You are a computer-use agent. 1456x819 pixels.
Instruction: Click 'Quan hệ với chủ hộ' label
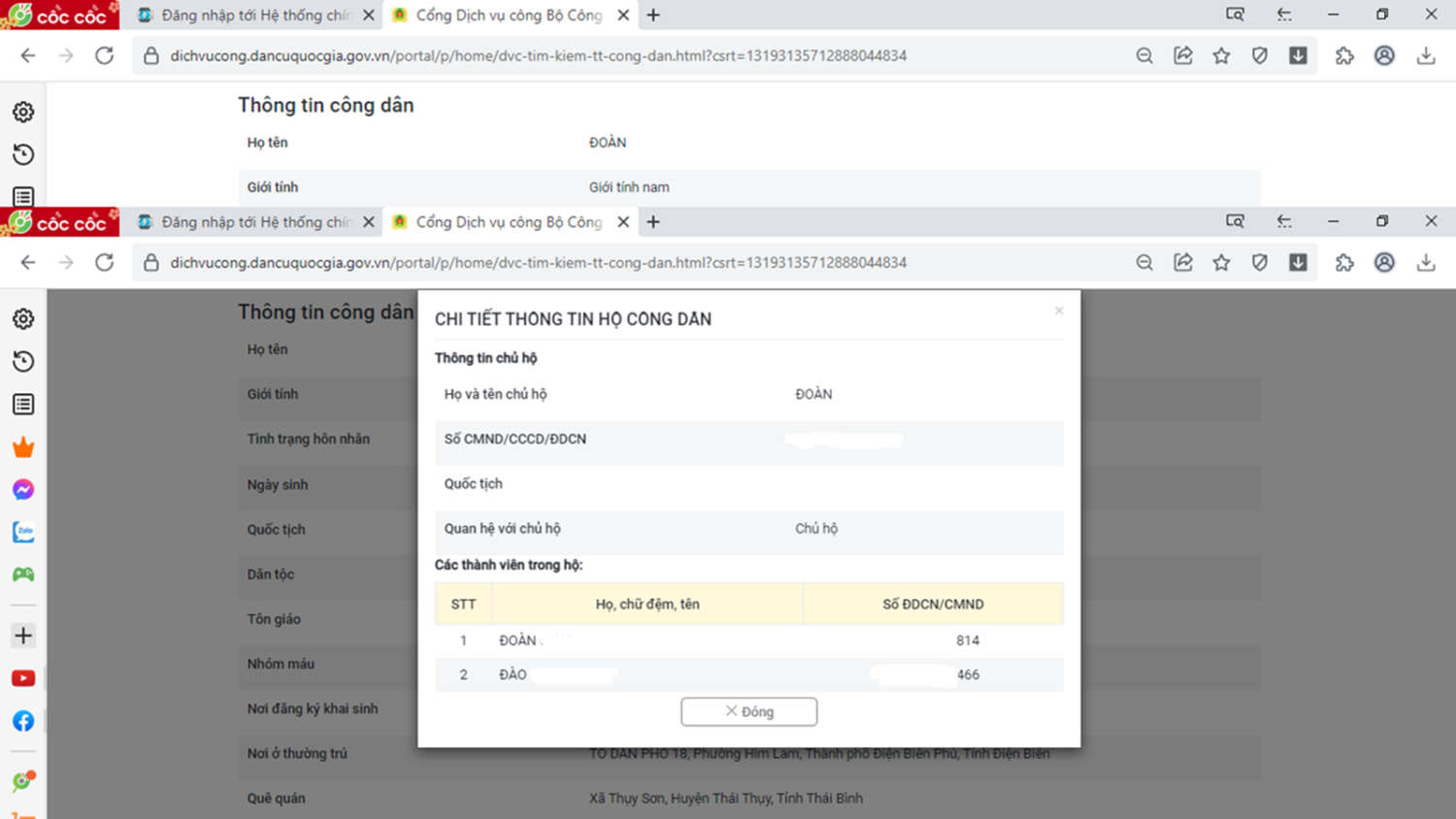point(503,528)
